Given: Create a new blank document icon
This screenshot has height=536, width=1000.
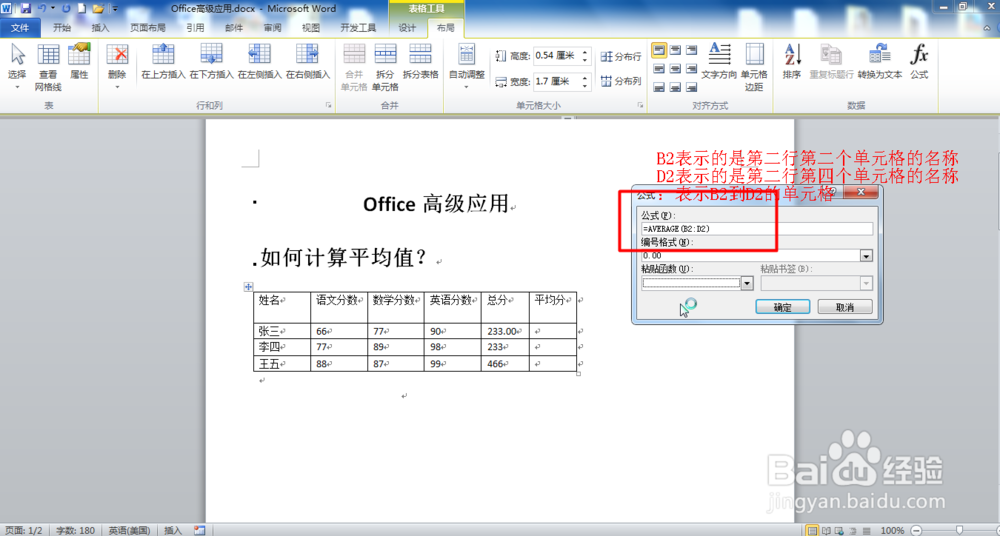Looking at the screenshot, I should point(82,8).
